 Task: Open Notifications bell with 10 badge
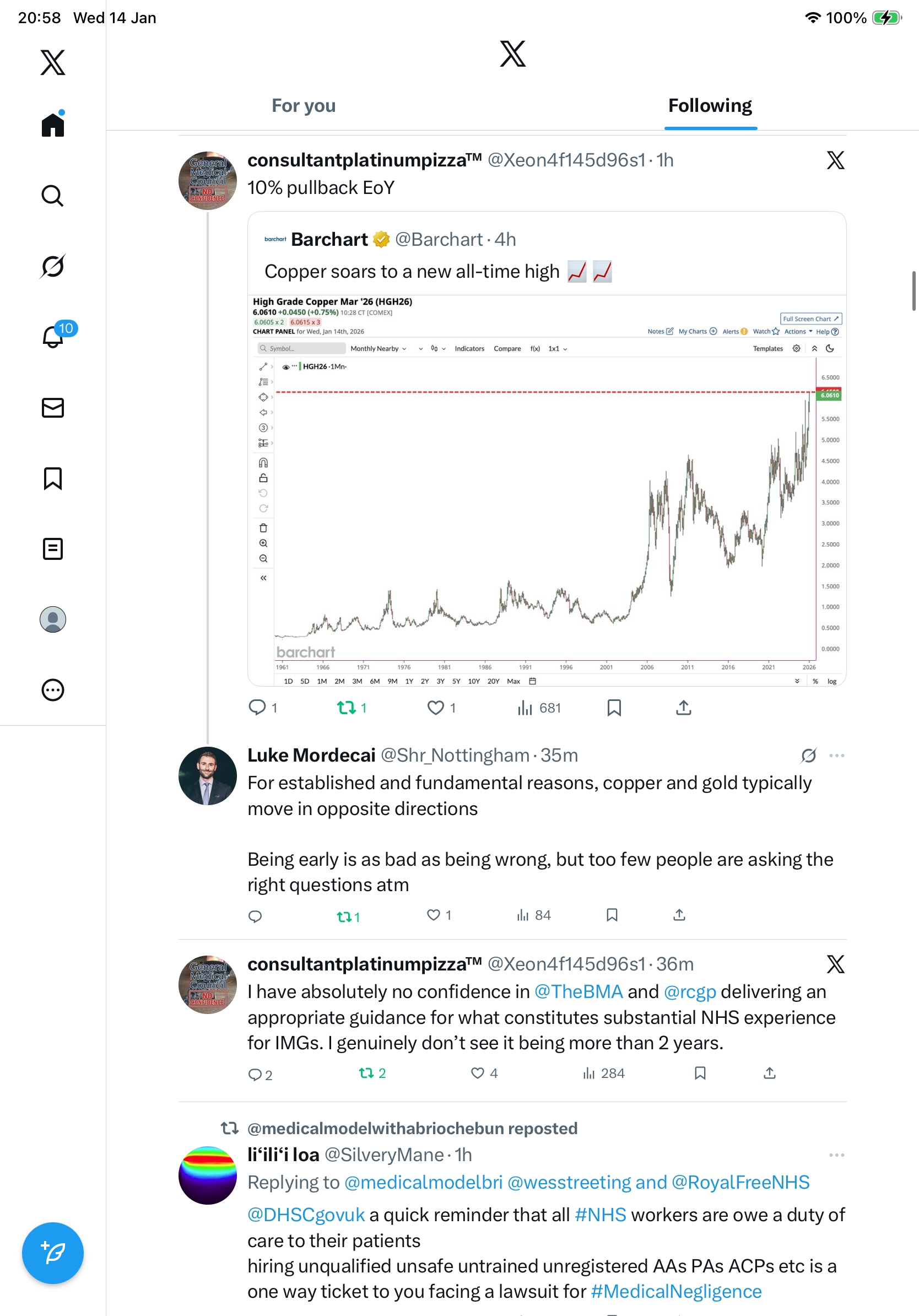coord(53,337)
